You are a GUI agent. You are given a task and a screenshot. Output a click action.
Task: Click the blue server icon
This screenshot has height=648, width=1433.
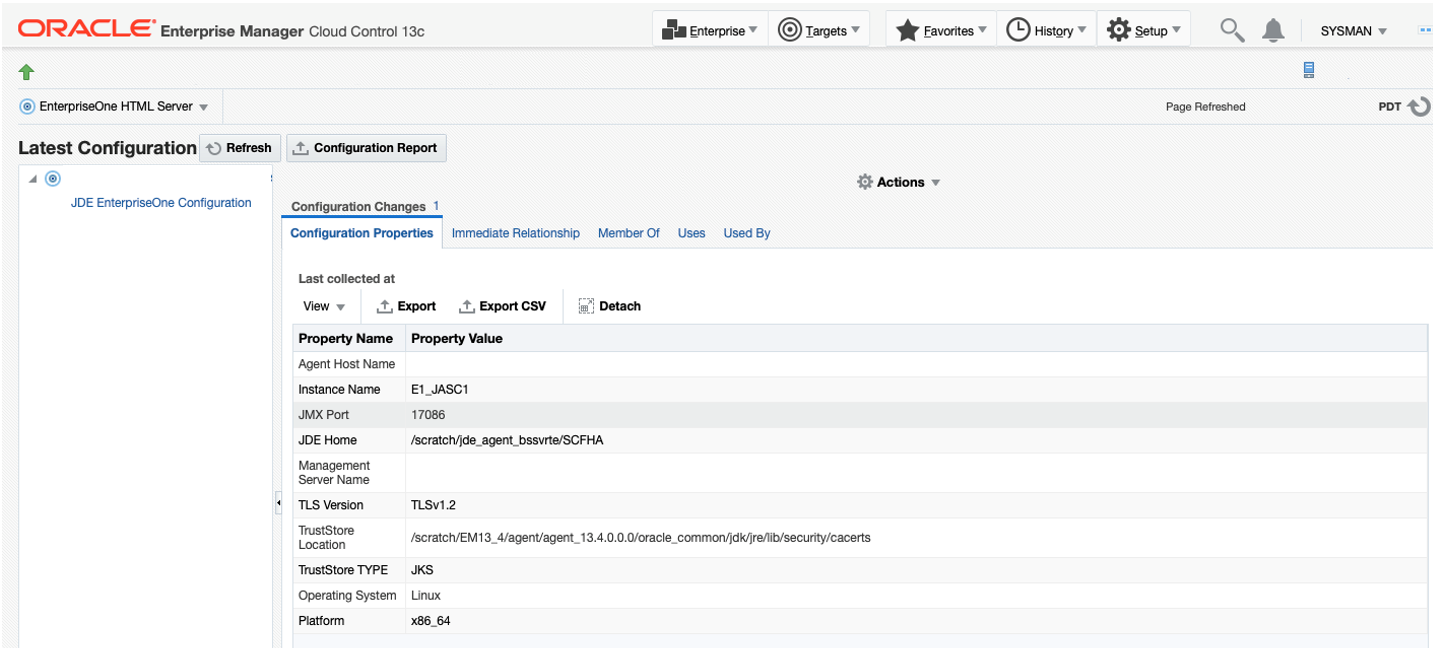point(1308,70)
